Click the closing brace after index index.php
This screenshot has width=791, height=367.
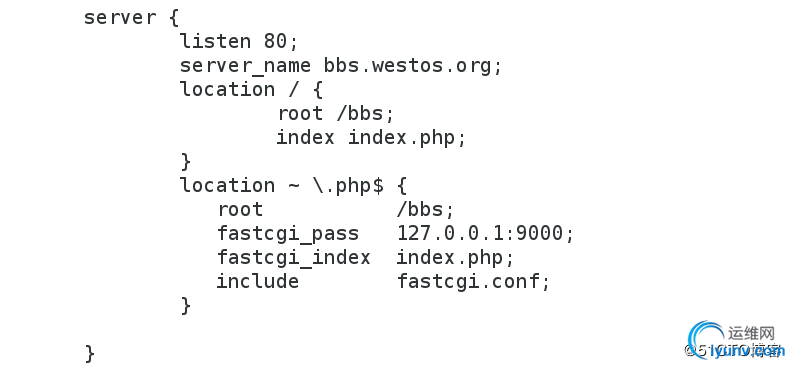(x=186, y=162)
